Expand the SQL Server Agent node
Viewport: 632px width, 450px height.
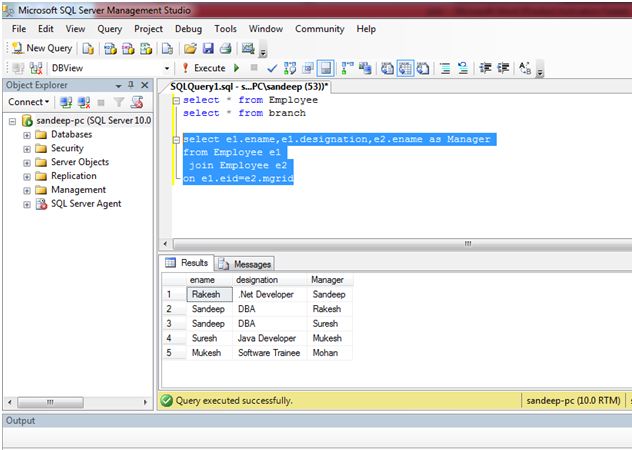click(x=26, y=204)
